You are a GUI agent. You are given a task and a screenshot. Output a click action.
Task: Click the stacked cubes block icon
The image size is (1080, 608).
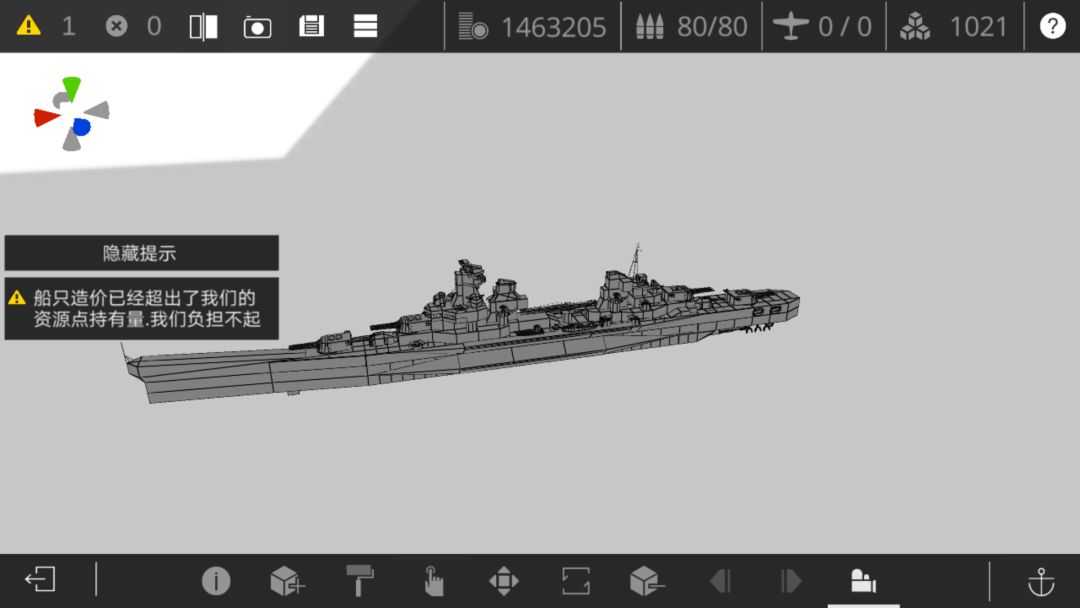coord(915,27)
